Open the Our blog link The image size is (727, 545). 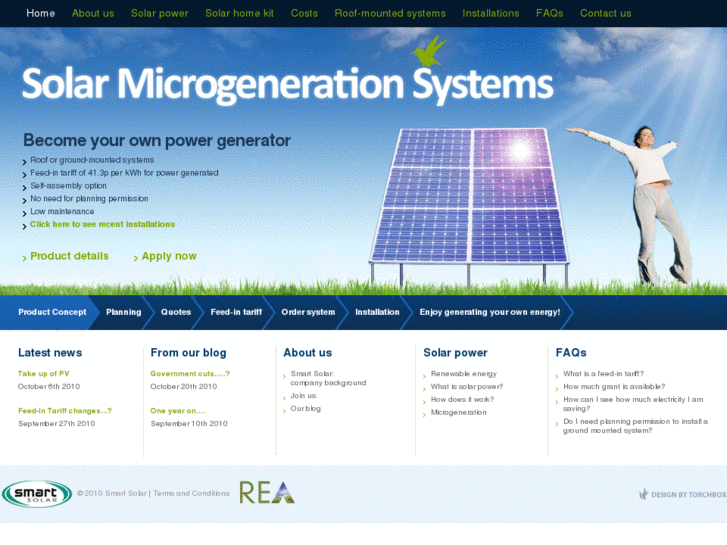pyautogui.click(x=306, y=409)
